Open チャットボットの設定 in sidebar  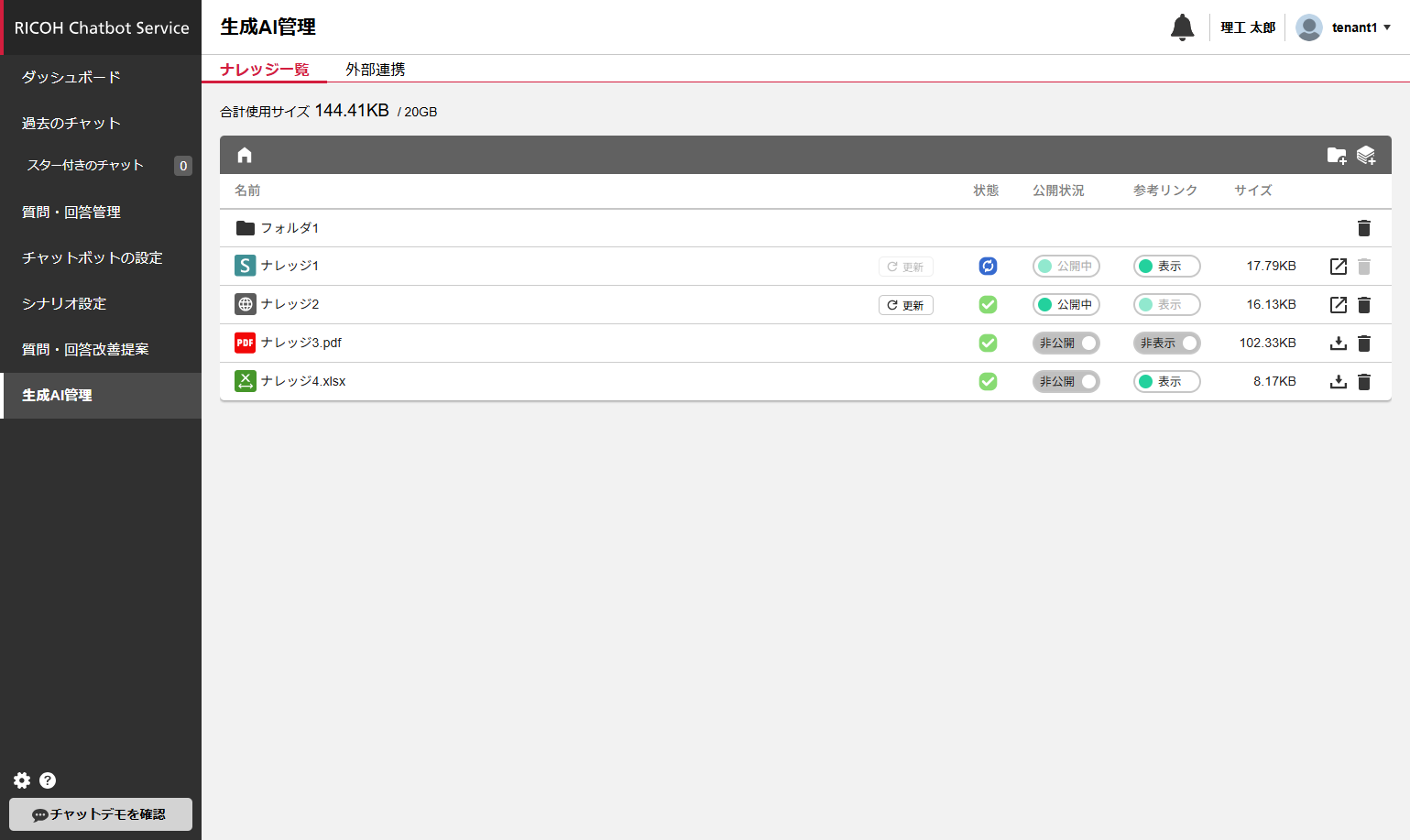pos(92,258)
